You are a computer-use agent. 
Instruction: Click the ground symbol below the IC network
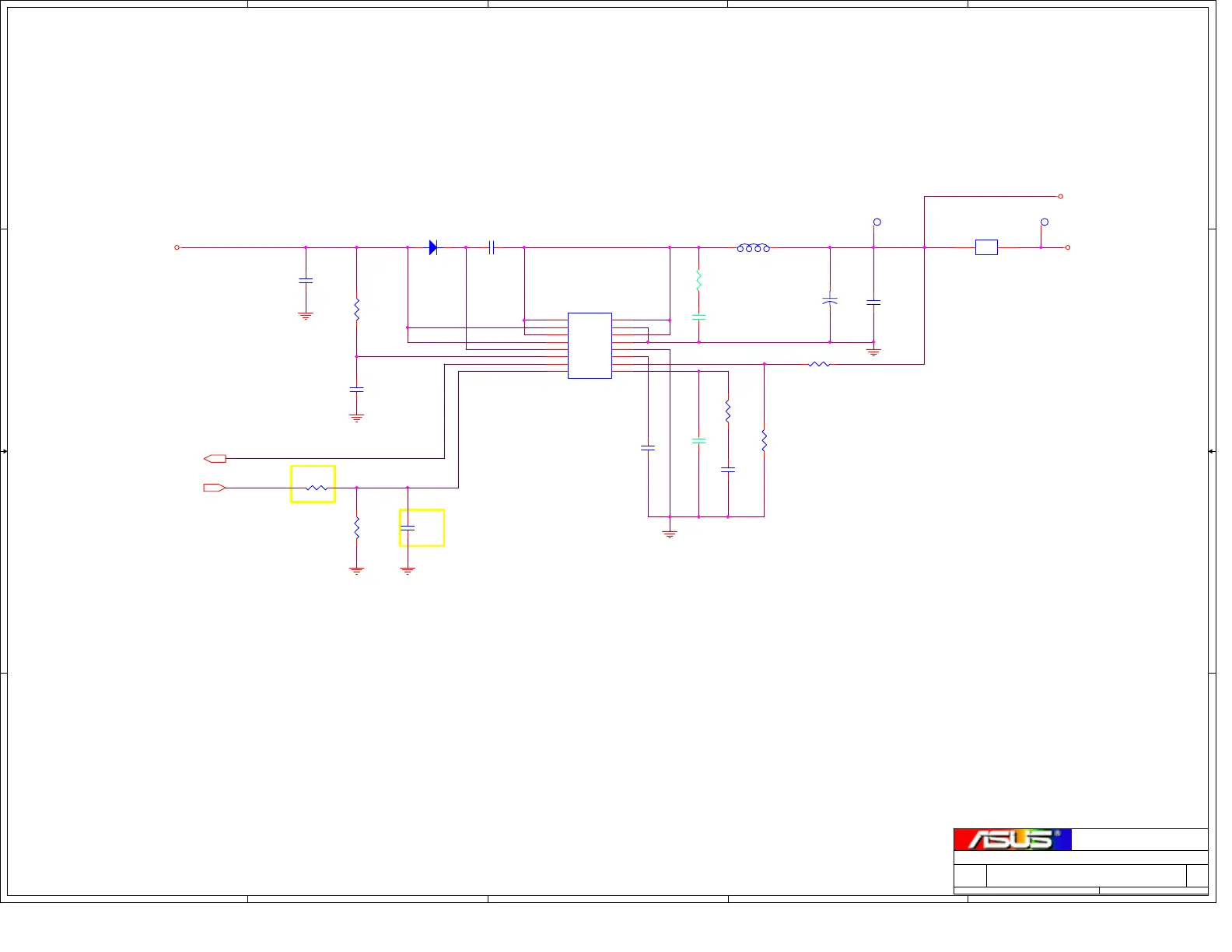tap(670, 534)
